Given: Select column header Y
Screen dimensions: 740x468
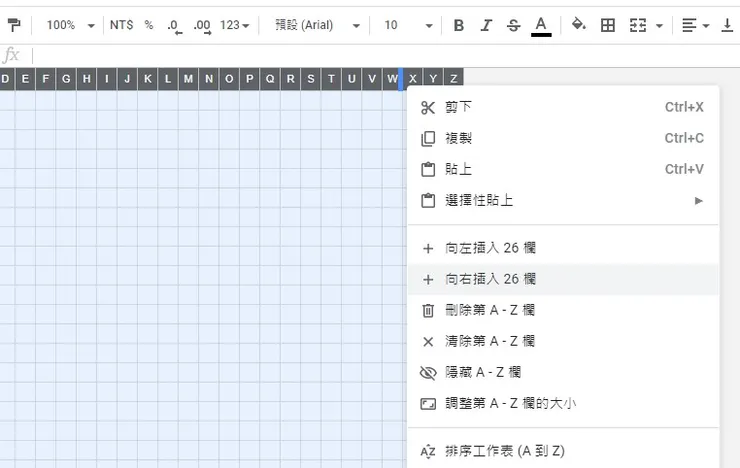Looking at the screenshot, I should point(433,79).
